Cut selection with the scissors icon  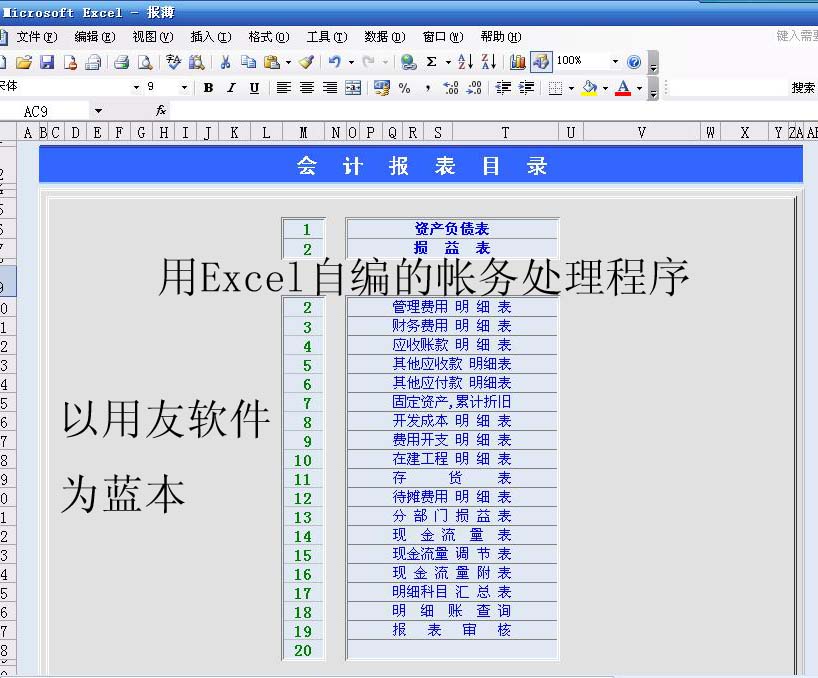(225, 62)
